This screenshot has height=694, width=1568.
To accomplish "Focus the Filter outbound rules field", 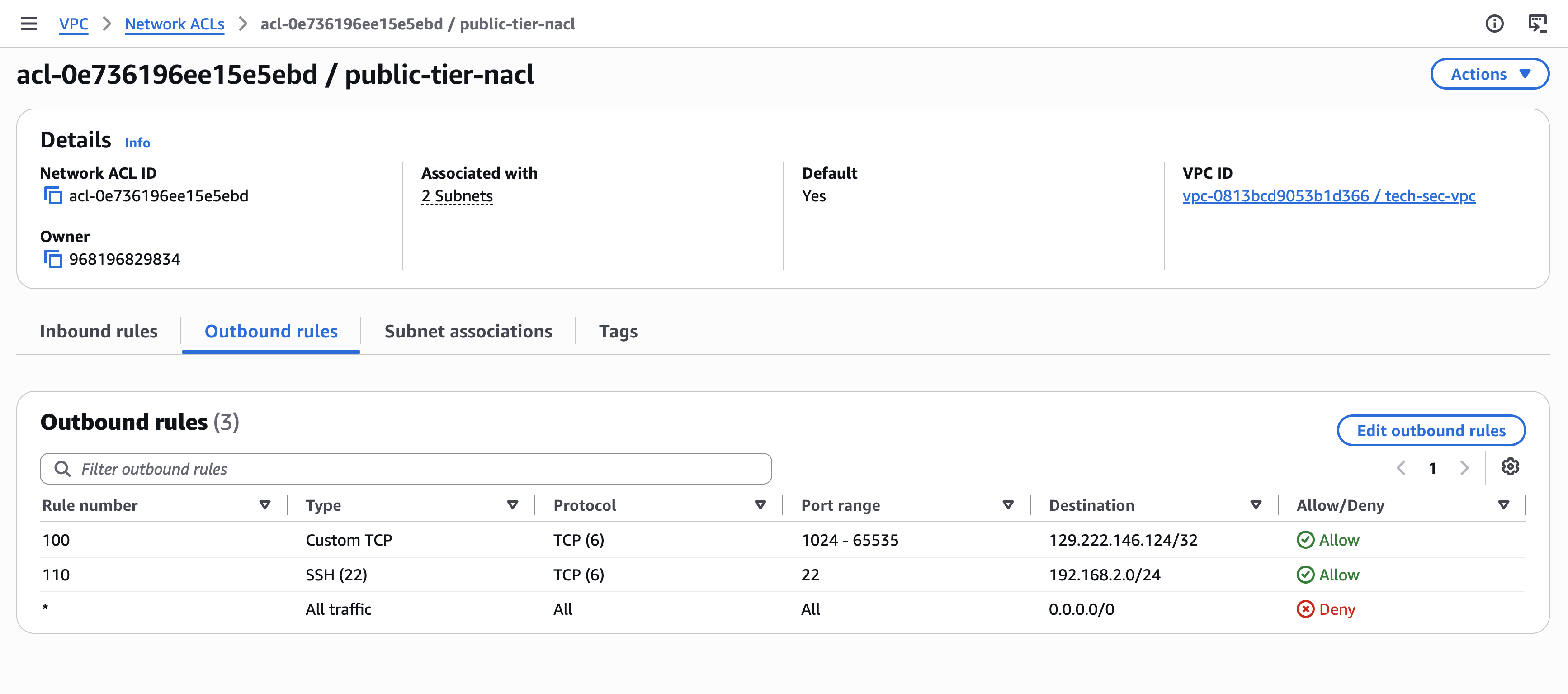I will 406,469.
